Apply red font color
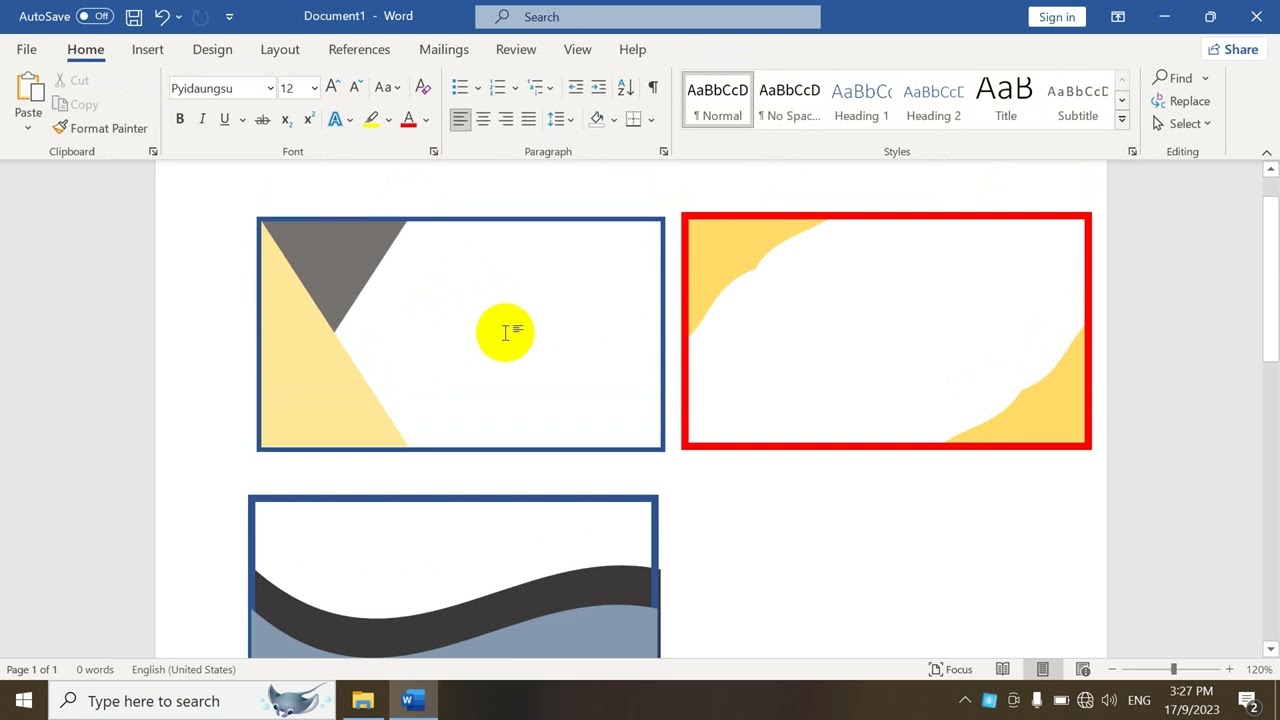Image resolution: width=1280 pixels, height=720 pixels. (408, 119)
